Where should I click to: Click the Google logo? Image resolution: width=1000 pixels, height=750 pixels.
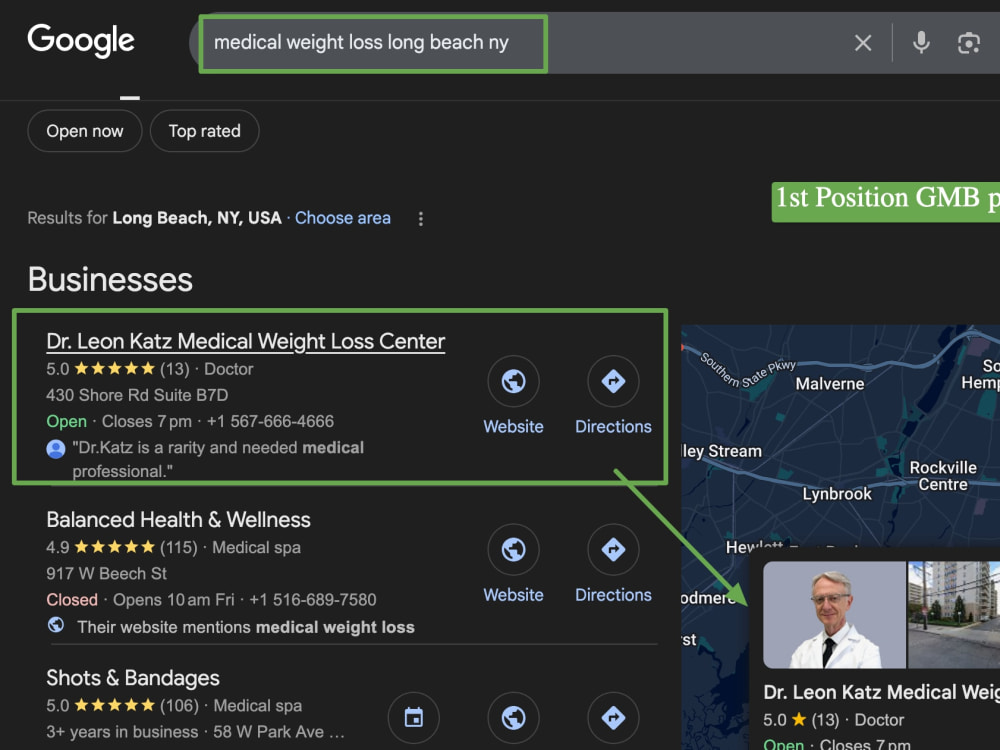[81, 40]
